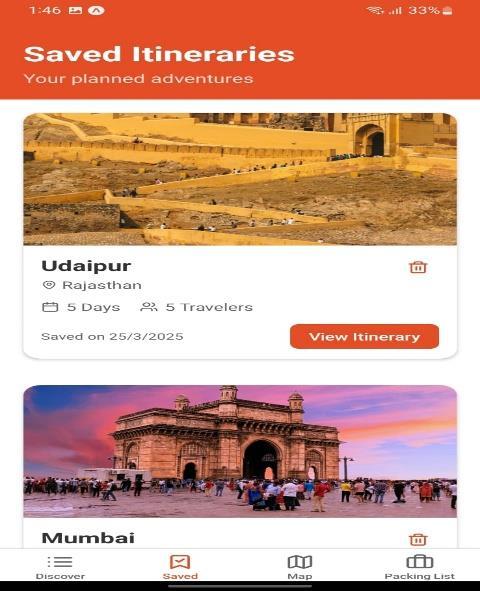Screen dimensions: 480x591
Task: Click the Mumbai title text
Action: coord(88,538)
